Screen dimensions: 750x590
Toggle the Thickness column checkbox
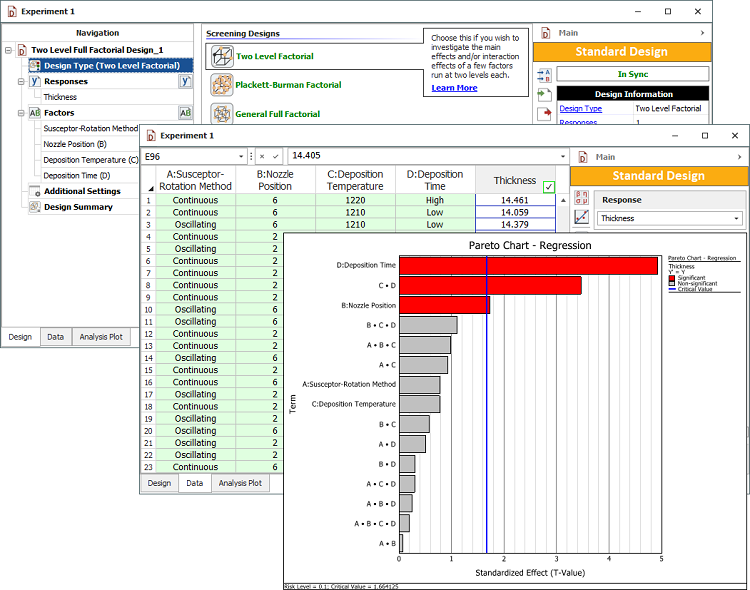(548, 186)
